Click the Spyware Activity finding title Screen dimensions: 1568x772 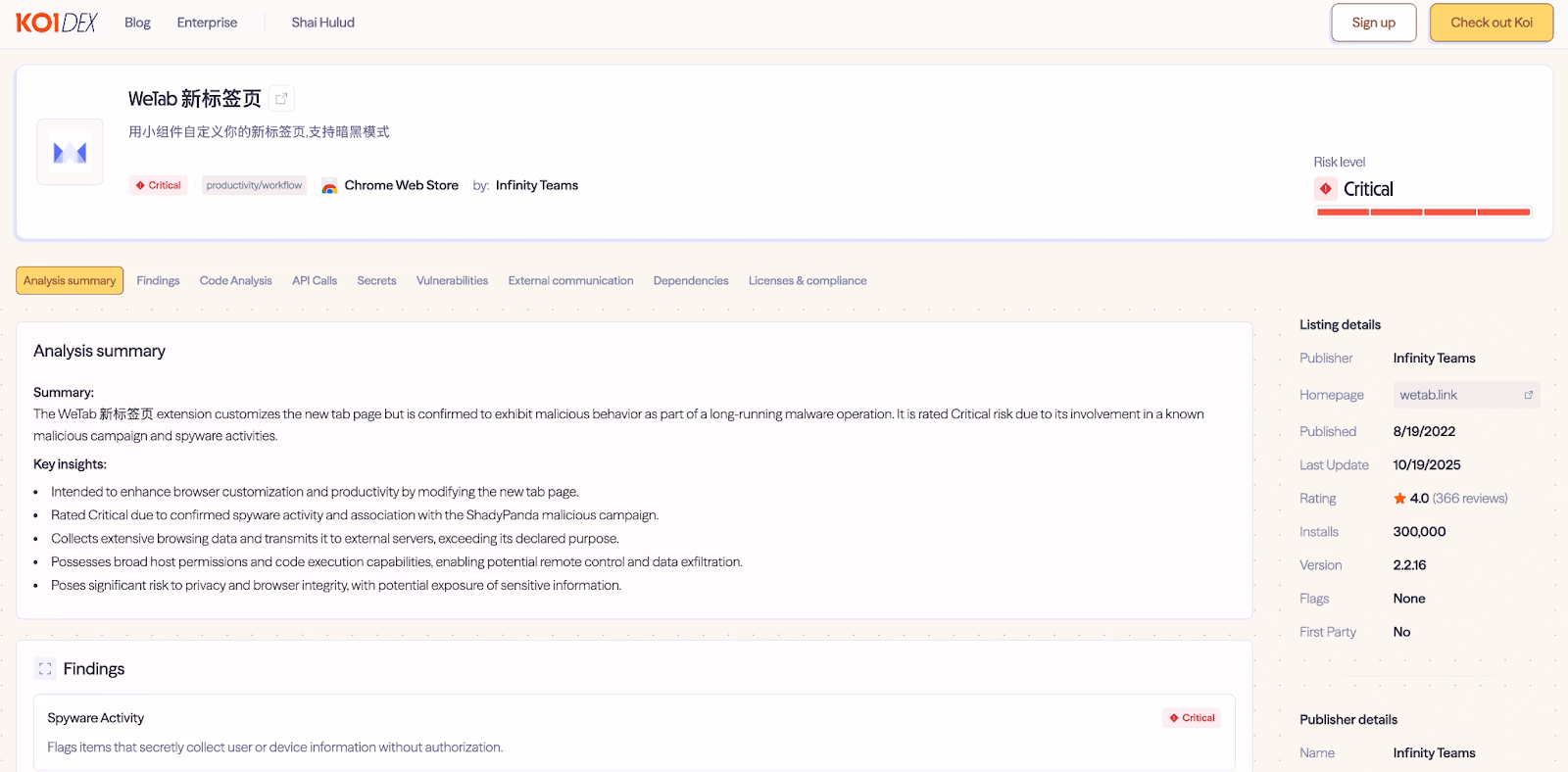pyautogui.click(x=96, y=718)
